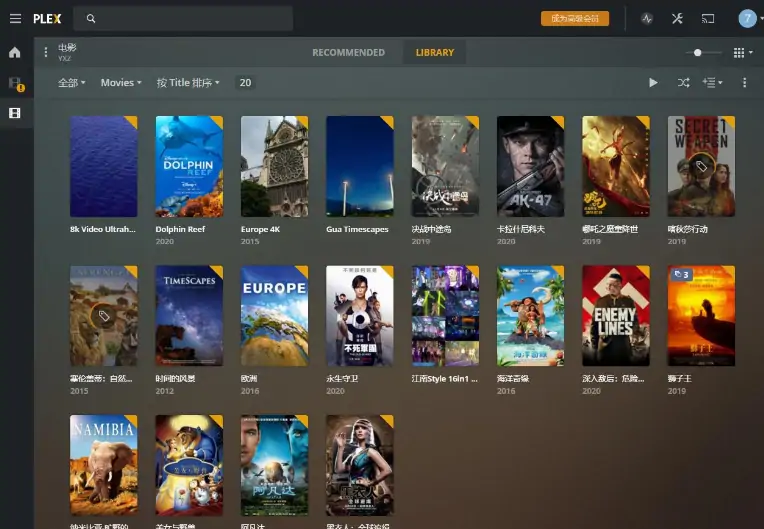Select the film movies library sidebar icon

click(x=15, y=113)
